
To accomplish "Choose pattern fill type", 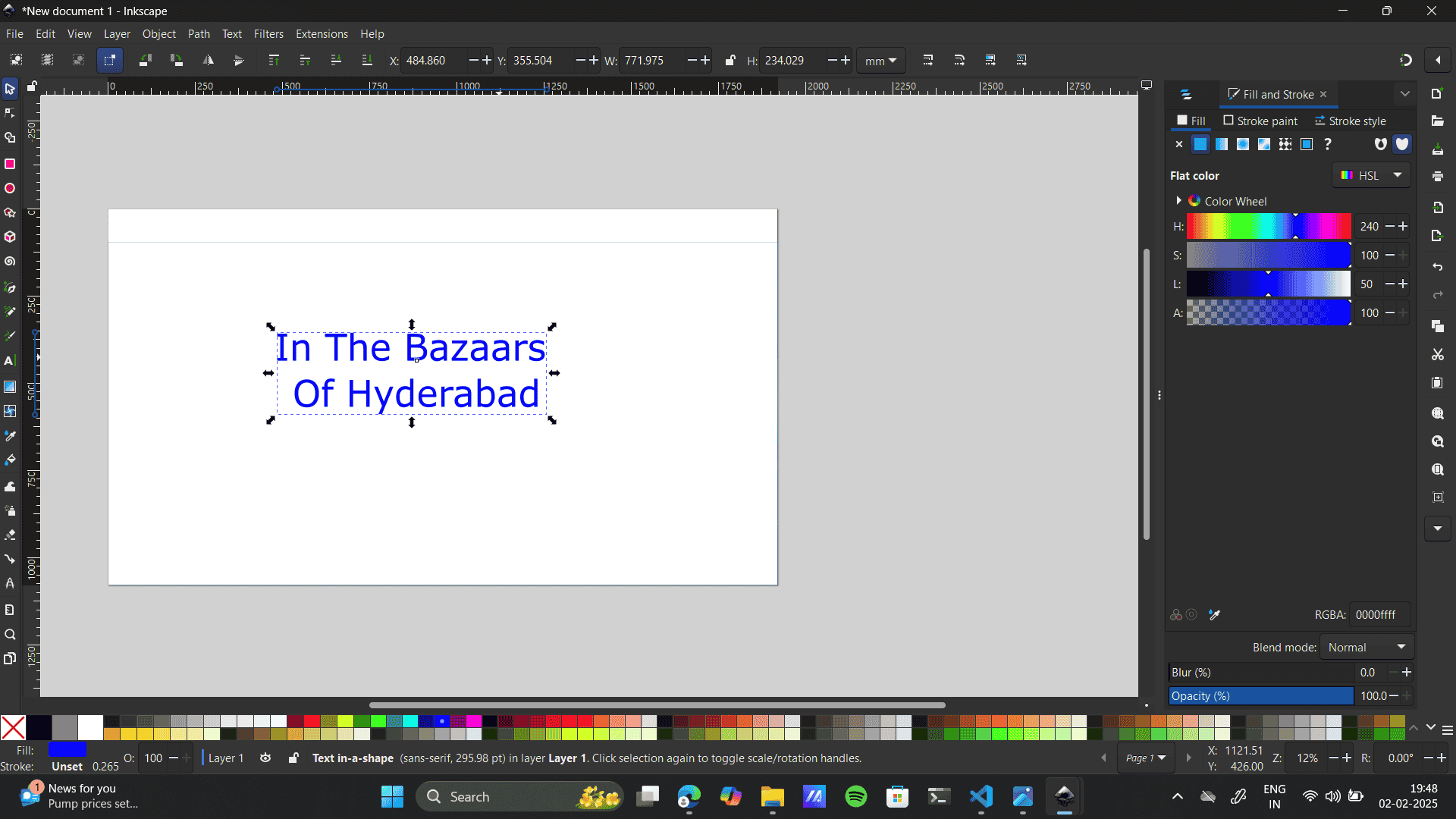I will 1285,144.
